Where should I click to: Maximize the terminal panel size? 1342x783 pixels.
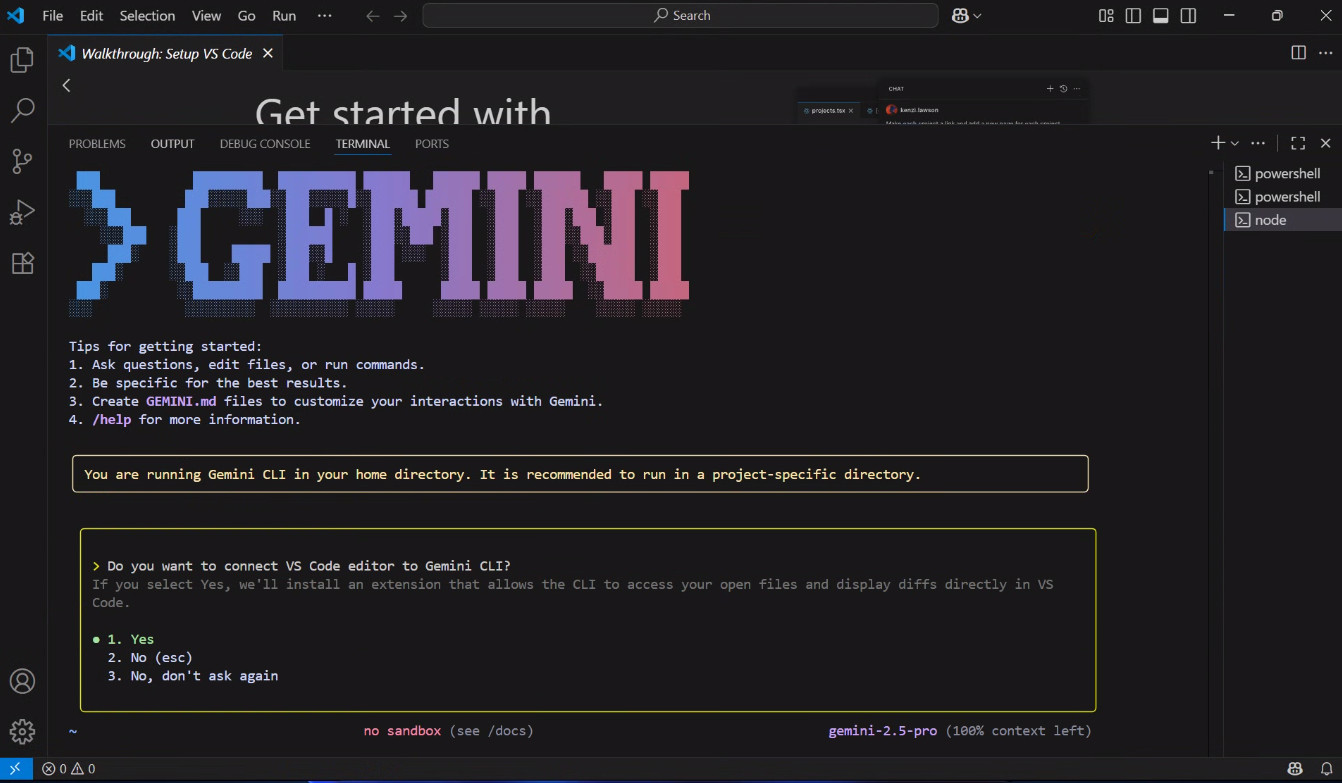tap(1298, 143)
